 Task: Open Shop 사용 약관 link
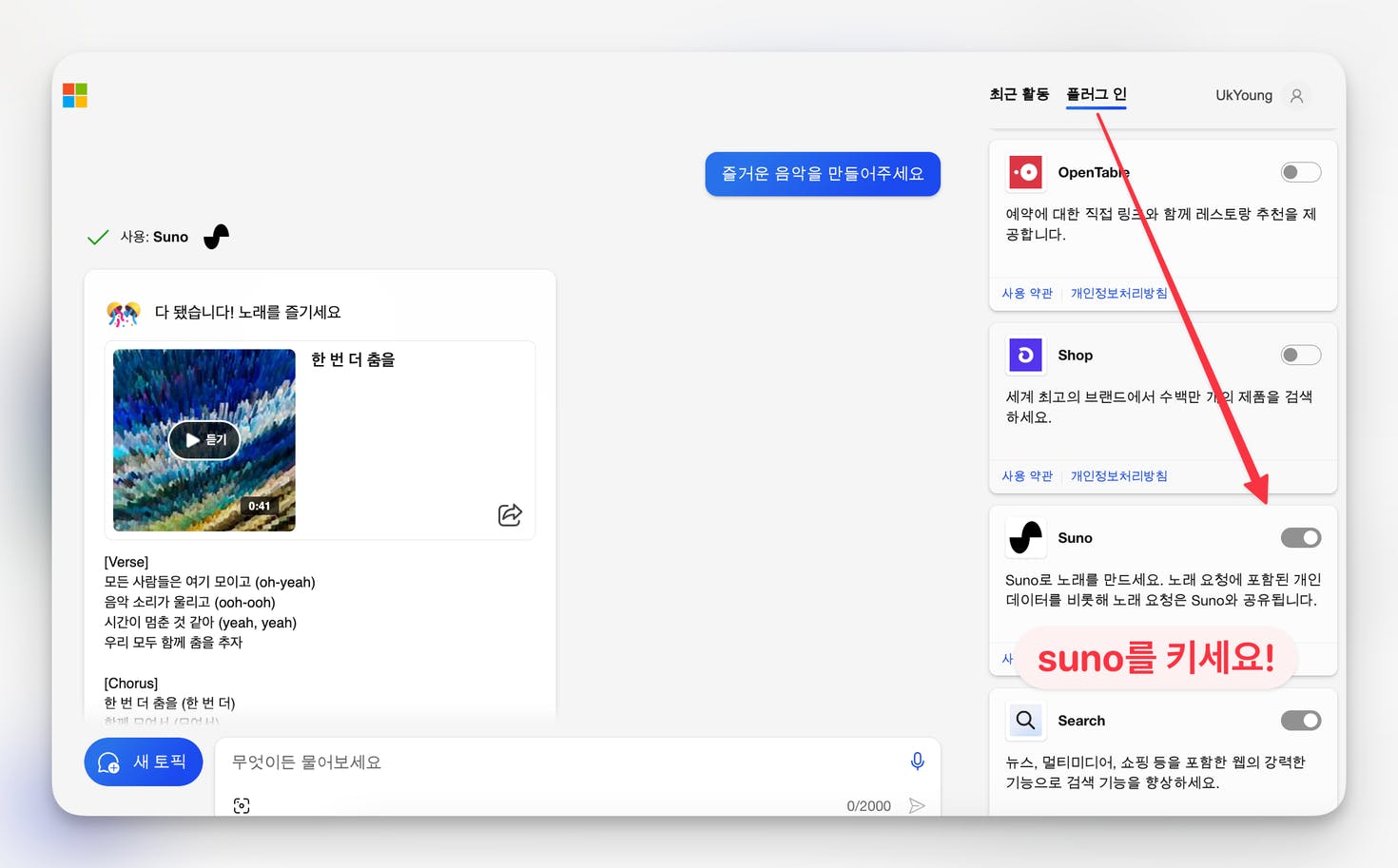1027,475
